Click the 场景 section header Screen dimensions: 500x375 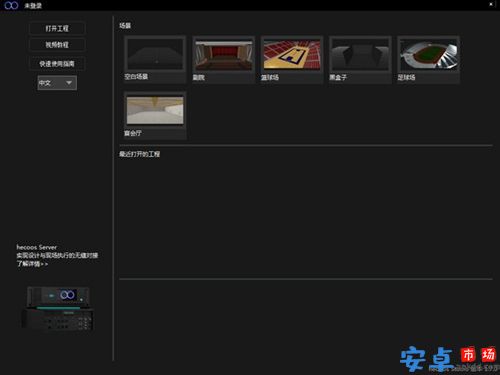coord(125,26)
